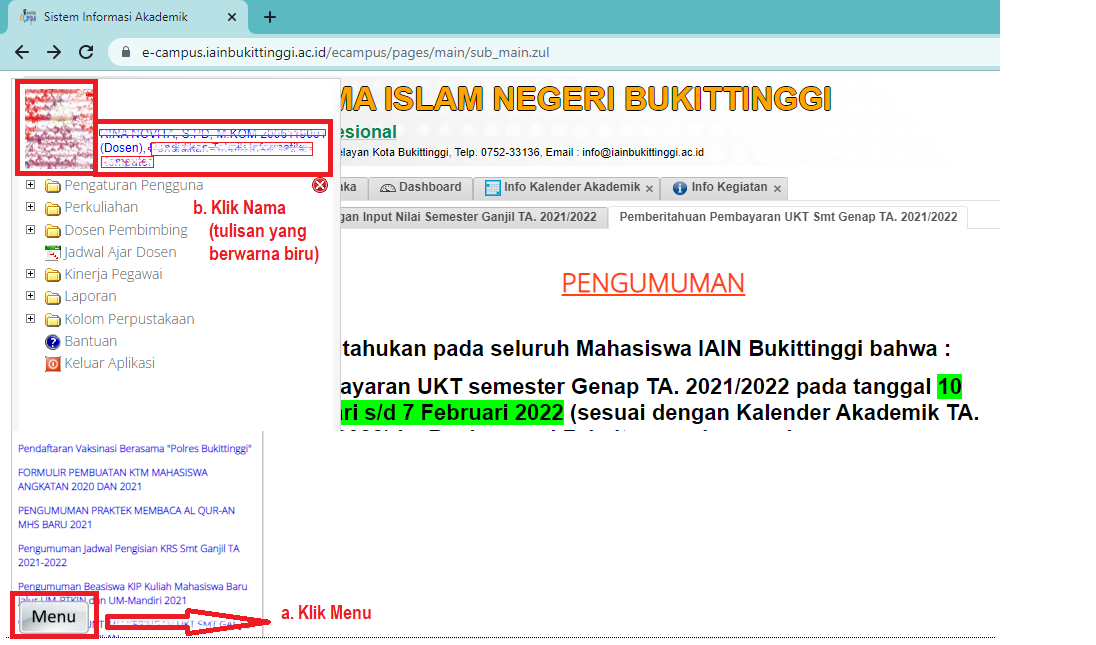
Task: Expand the Dosen Pembimbing tree node
Action: pyautogui.click(x=30, y=229)
